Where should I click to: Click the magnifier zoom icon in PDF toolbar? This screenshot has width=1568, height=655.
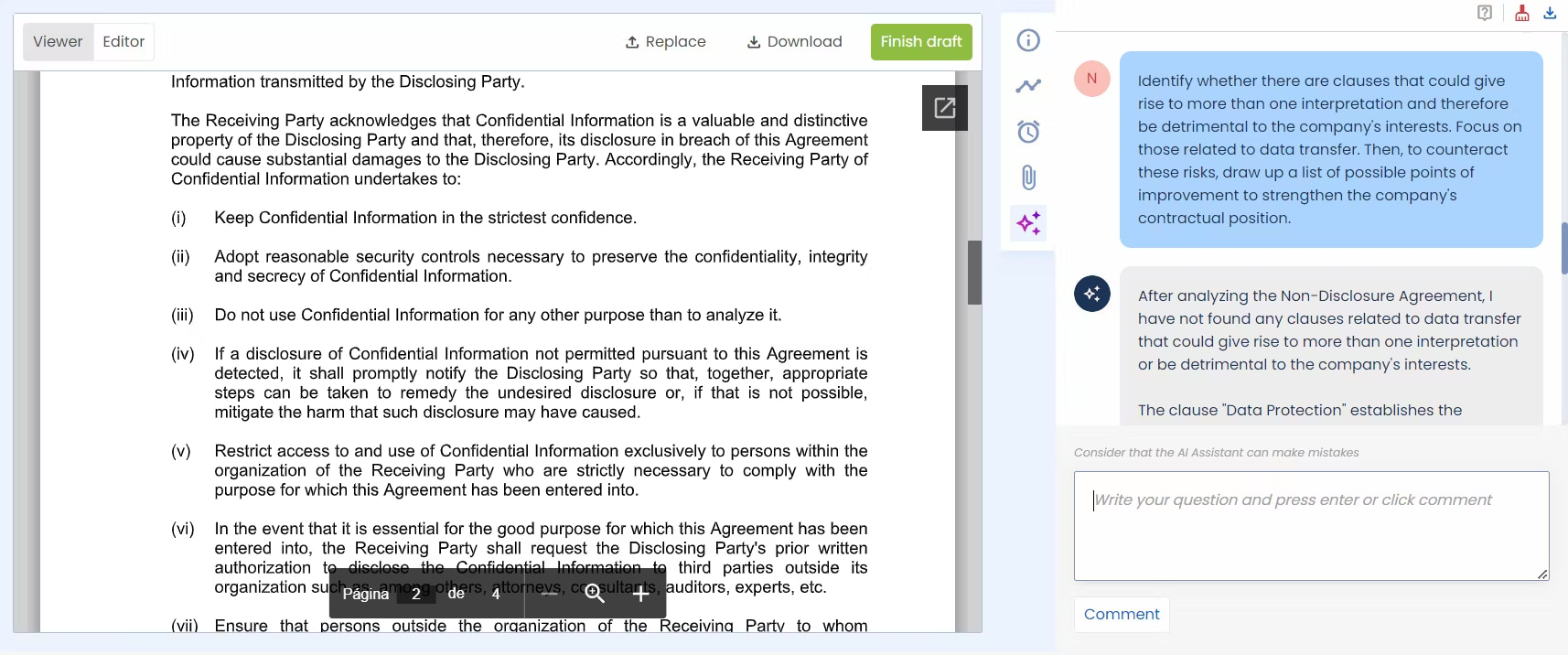tap(595, 594)
